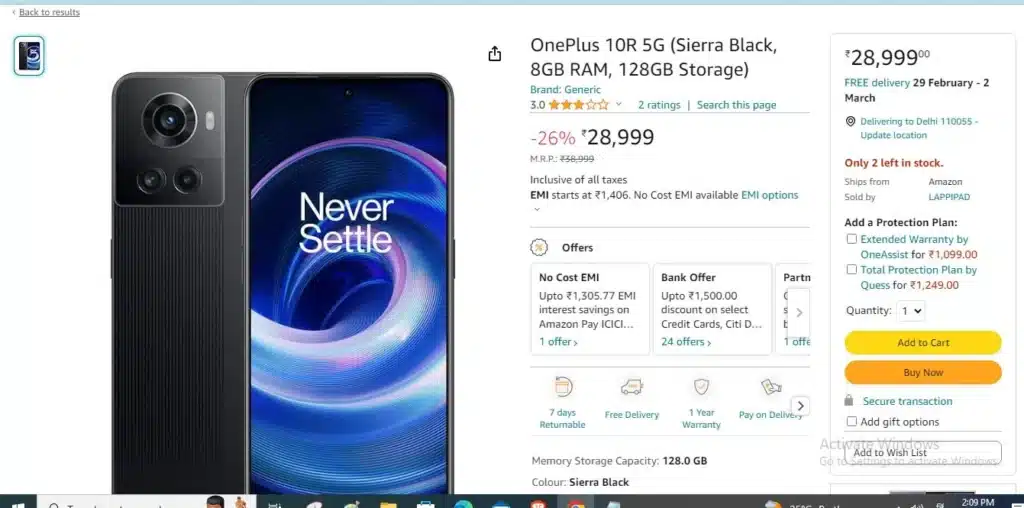Expand the EMI details chevron below the price
The height and width of the screenshot is (508, 1024).
(x=537, y=210)
